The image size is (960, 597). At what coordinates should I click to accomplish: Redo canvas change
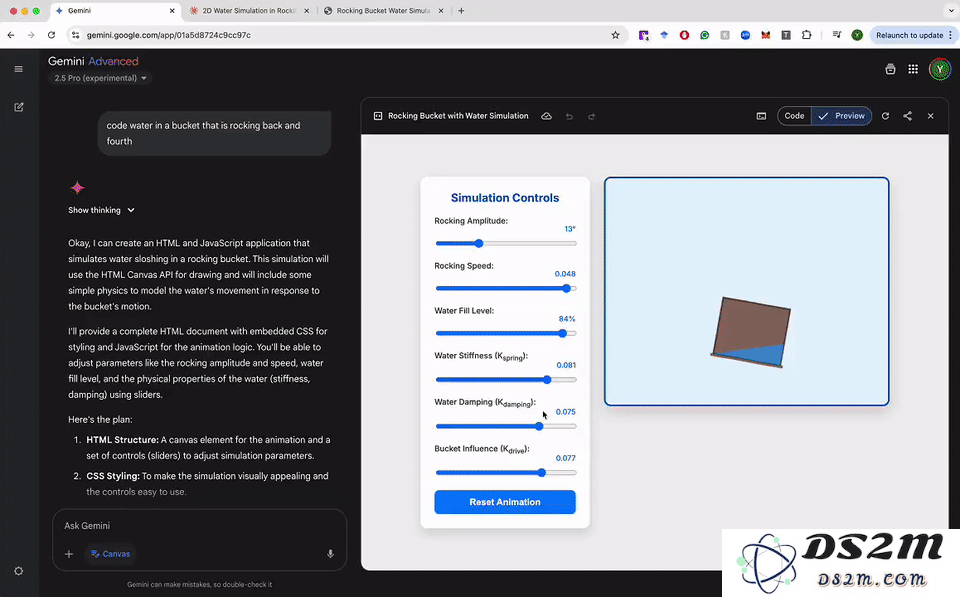591,116
